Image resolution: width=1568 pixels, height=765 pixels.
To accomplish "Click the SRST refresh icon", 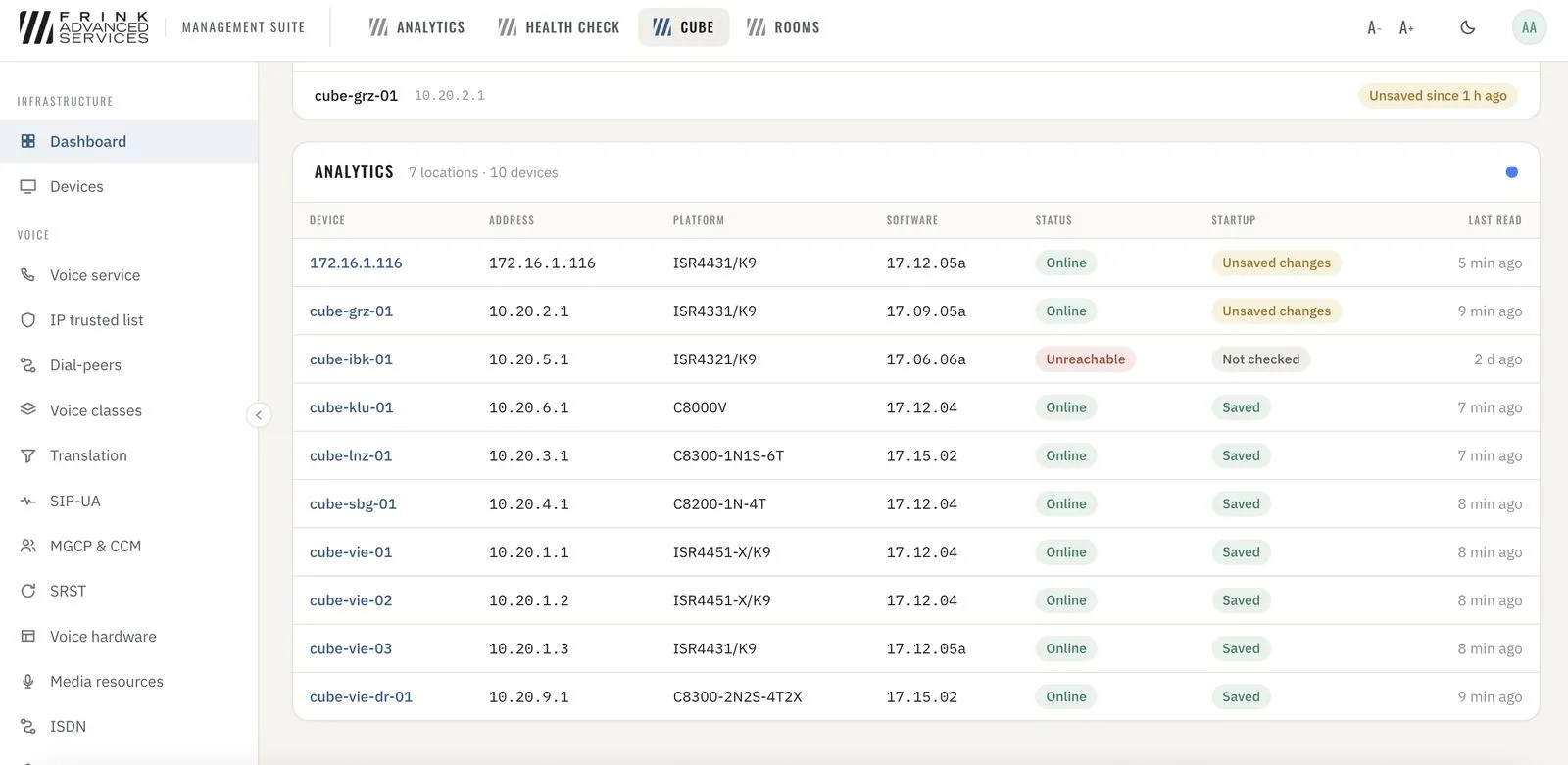I will pos(28,591).
